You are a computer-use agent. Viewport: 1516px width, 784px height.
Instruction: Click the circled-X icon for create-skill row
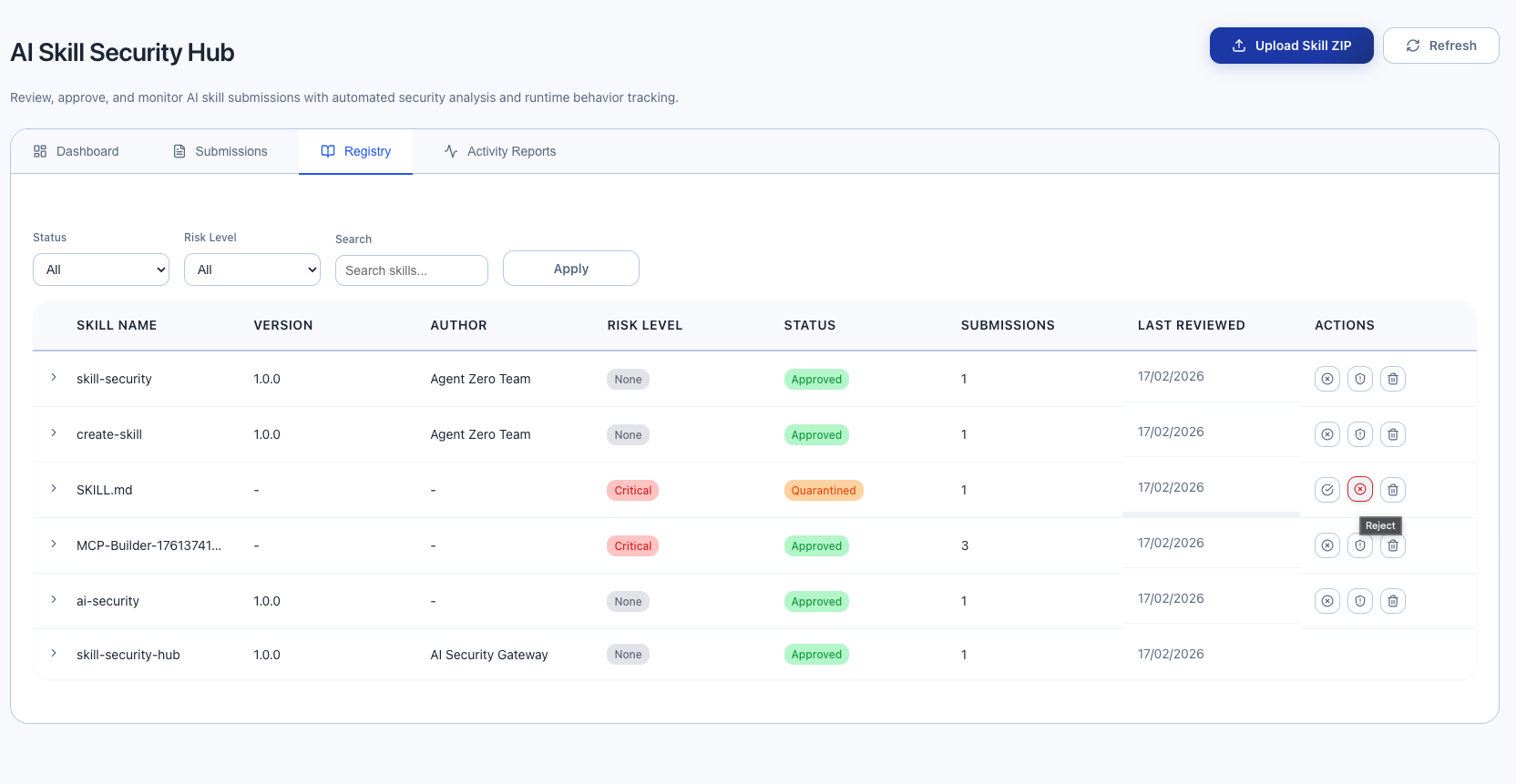pyautogui.click(x=1326, y=434)
